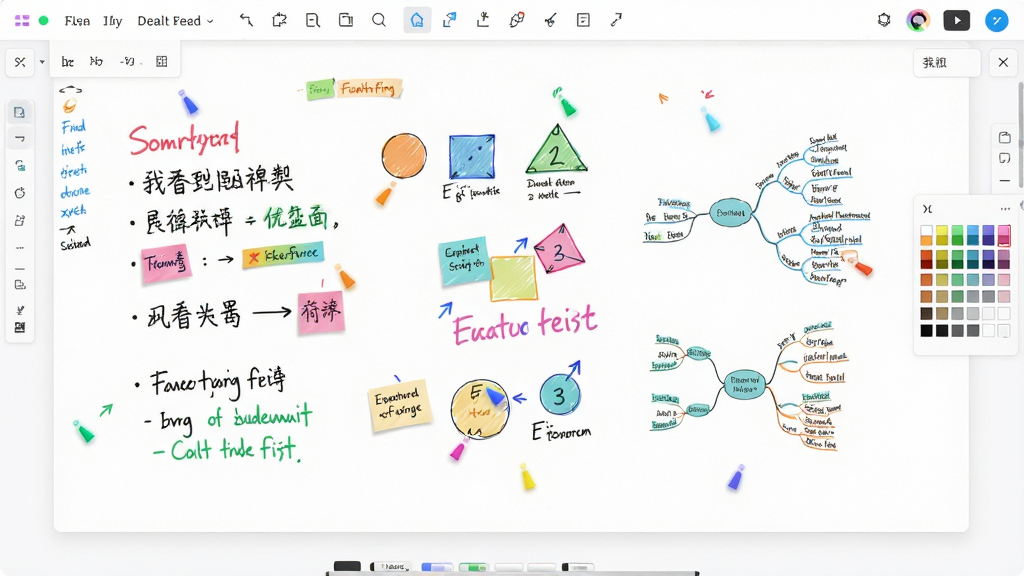1024x576 pixels.
Task: Select the pink diamond numbered 3
Action: point(559,249)
